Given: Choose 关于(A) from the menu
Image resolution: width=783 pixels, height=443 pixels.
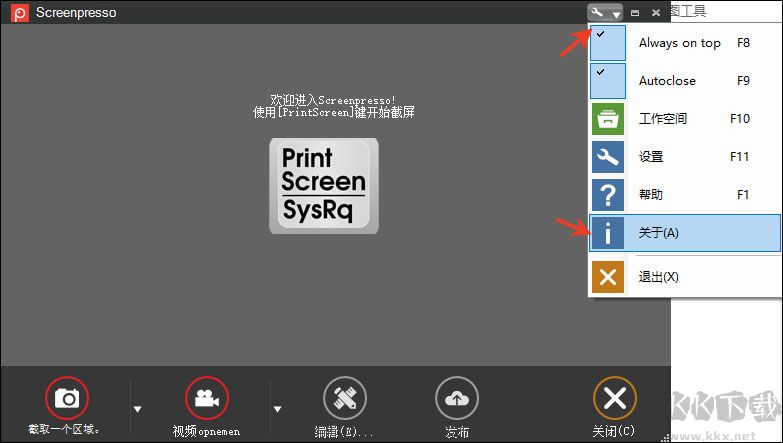Looking at the screenshot, I should (x=684, y=233).
